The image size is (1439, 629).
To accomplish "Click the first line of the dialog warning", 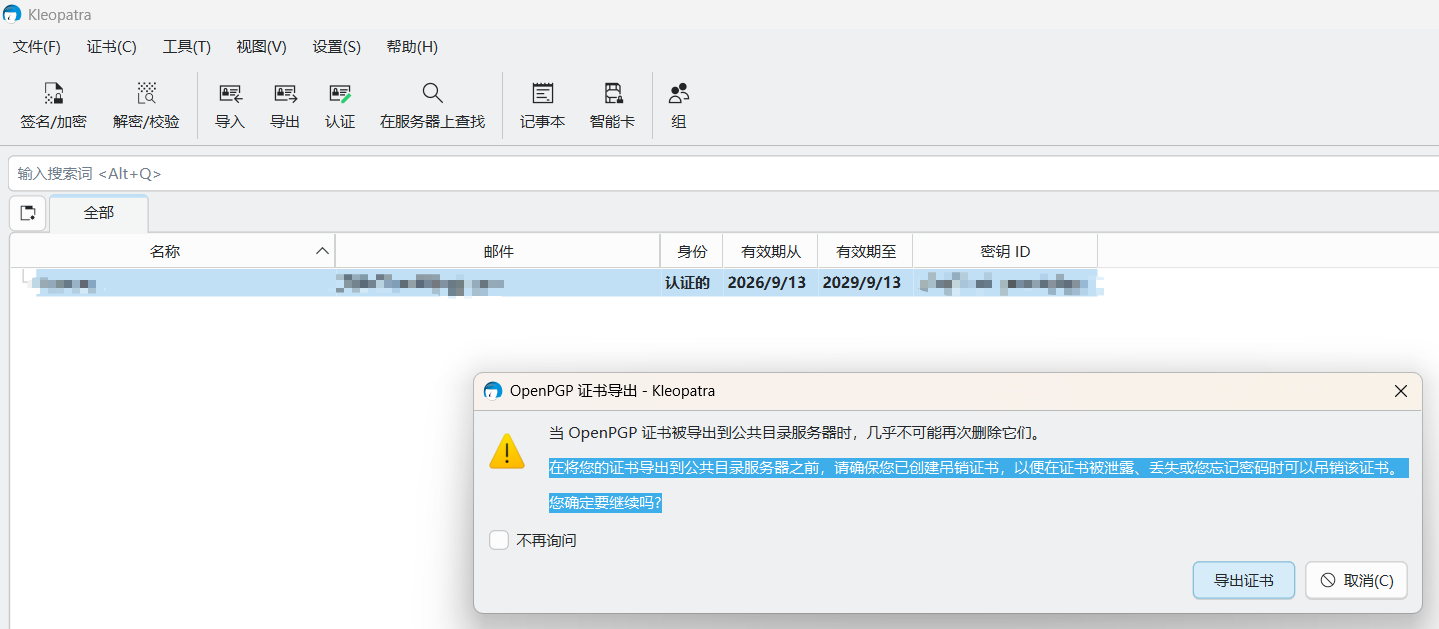I will [x=796, y=433].
